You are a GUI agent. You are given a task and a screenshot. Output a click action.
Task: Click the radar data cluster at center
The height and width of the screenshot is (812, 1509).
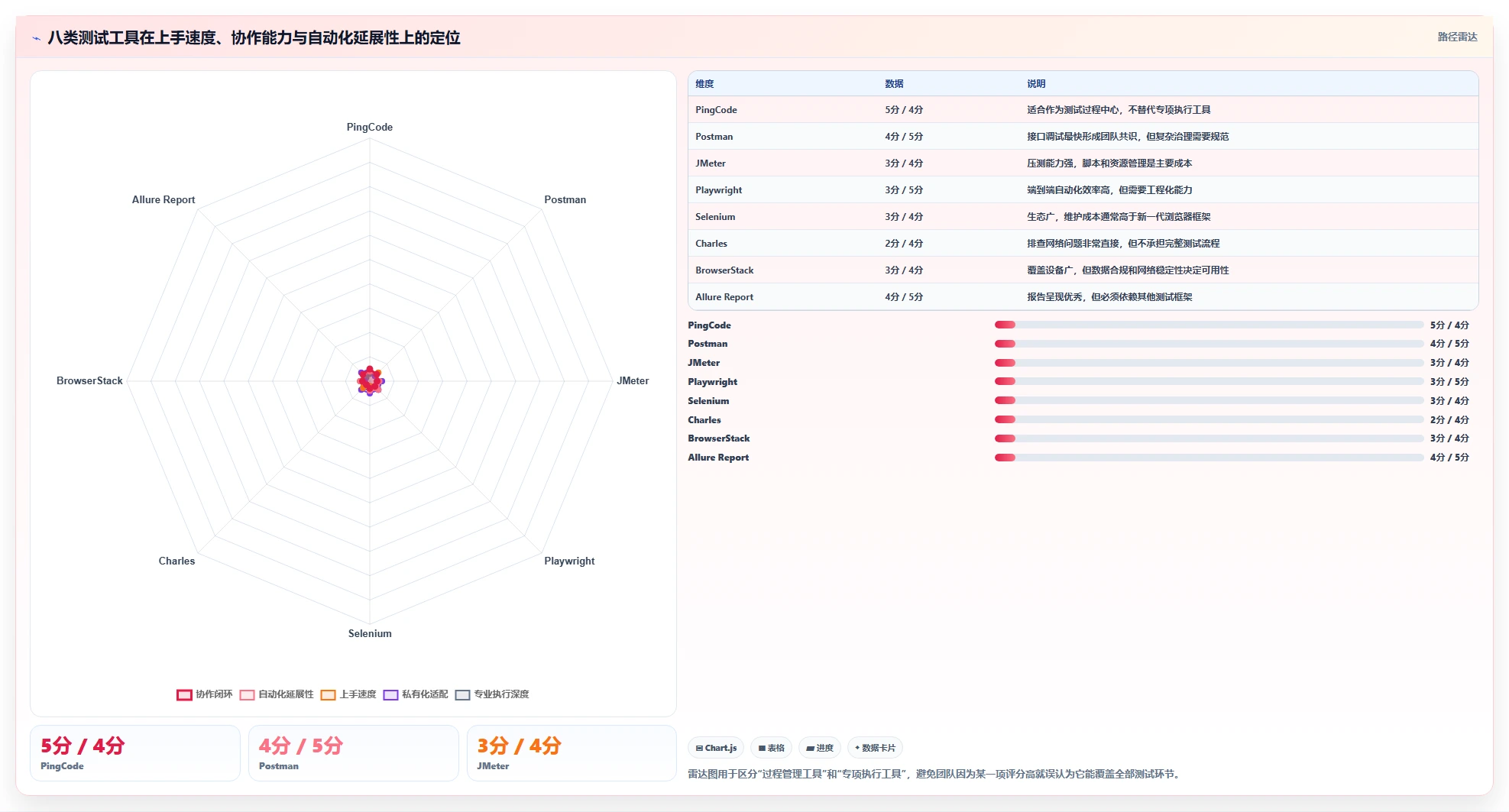pyautogui.click(x=371, y=380)
